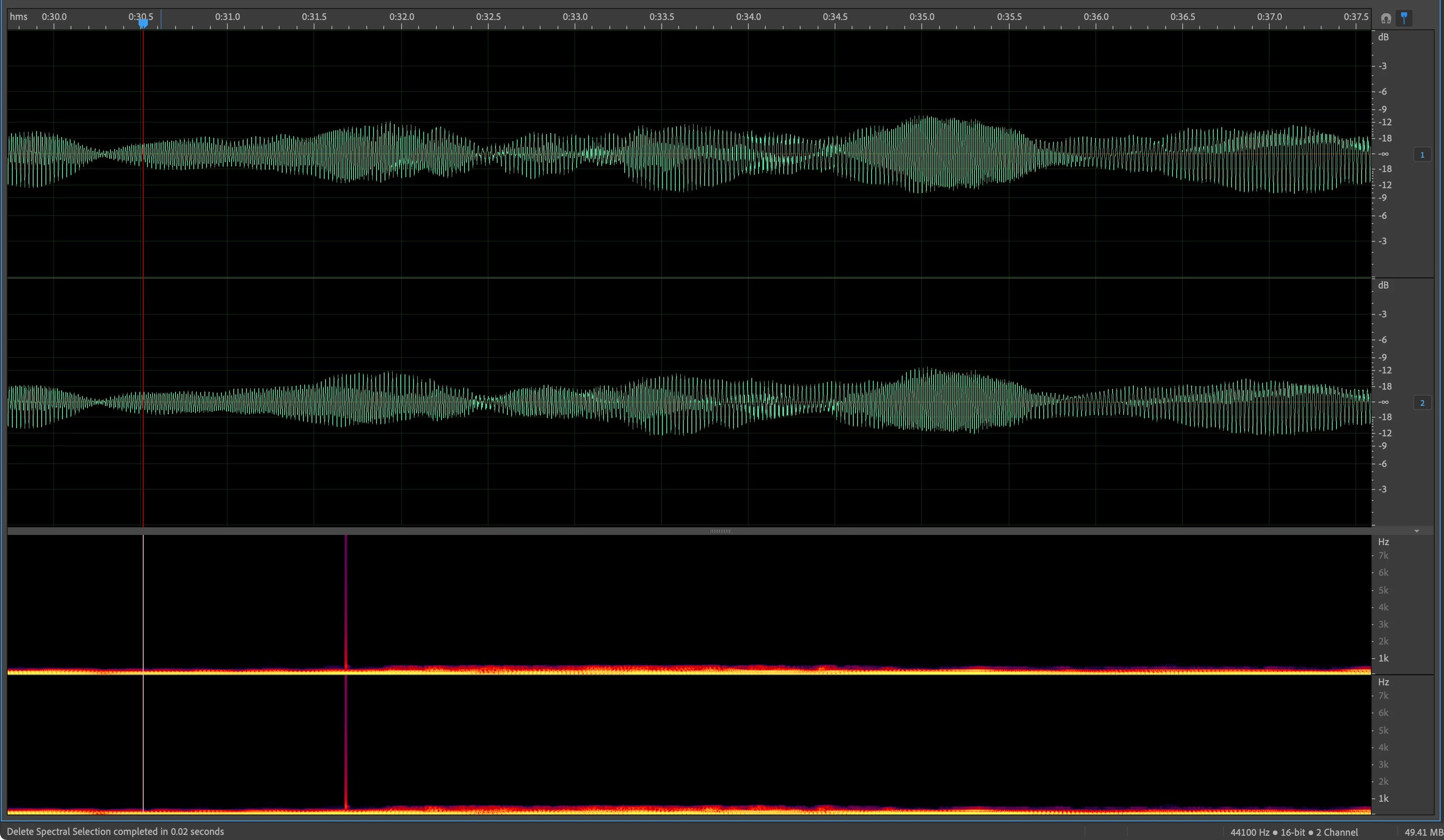Click the 0:35.5 ruler mark
This screenshot has height=840, width=1444.
point(1009,17)
